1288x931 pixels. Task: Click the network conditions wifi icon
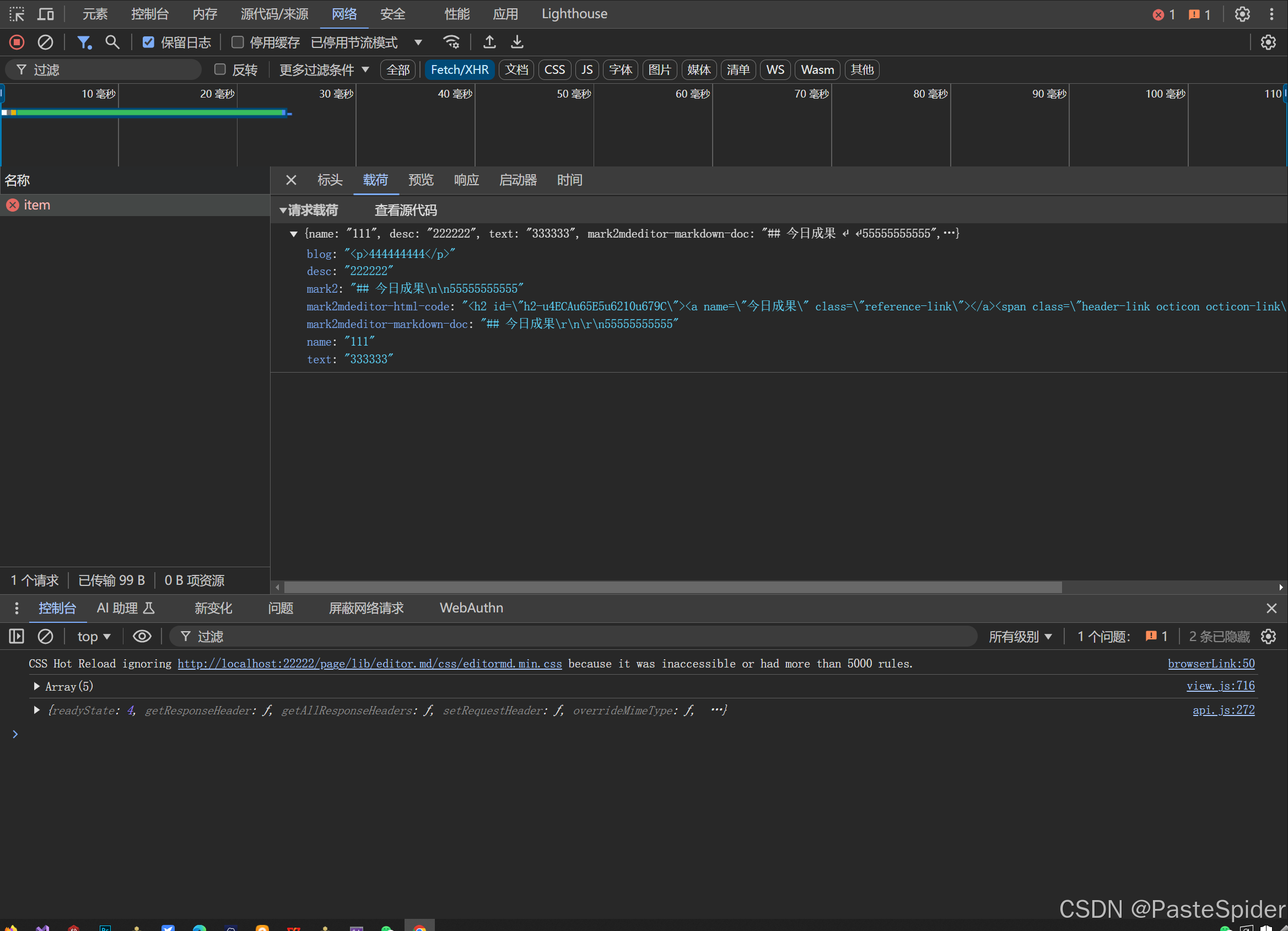(x=451, y=42)
